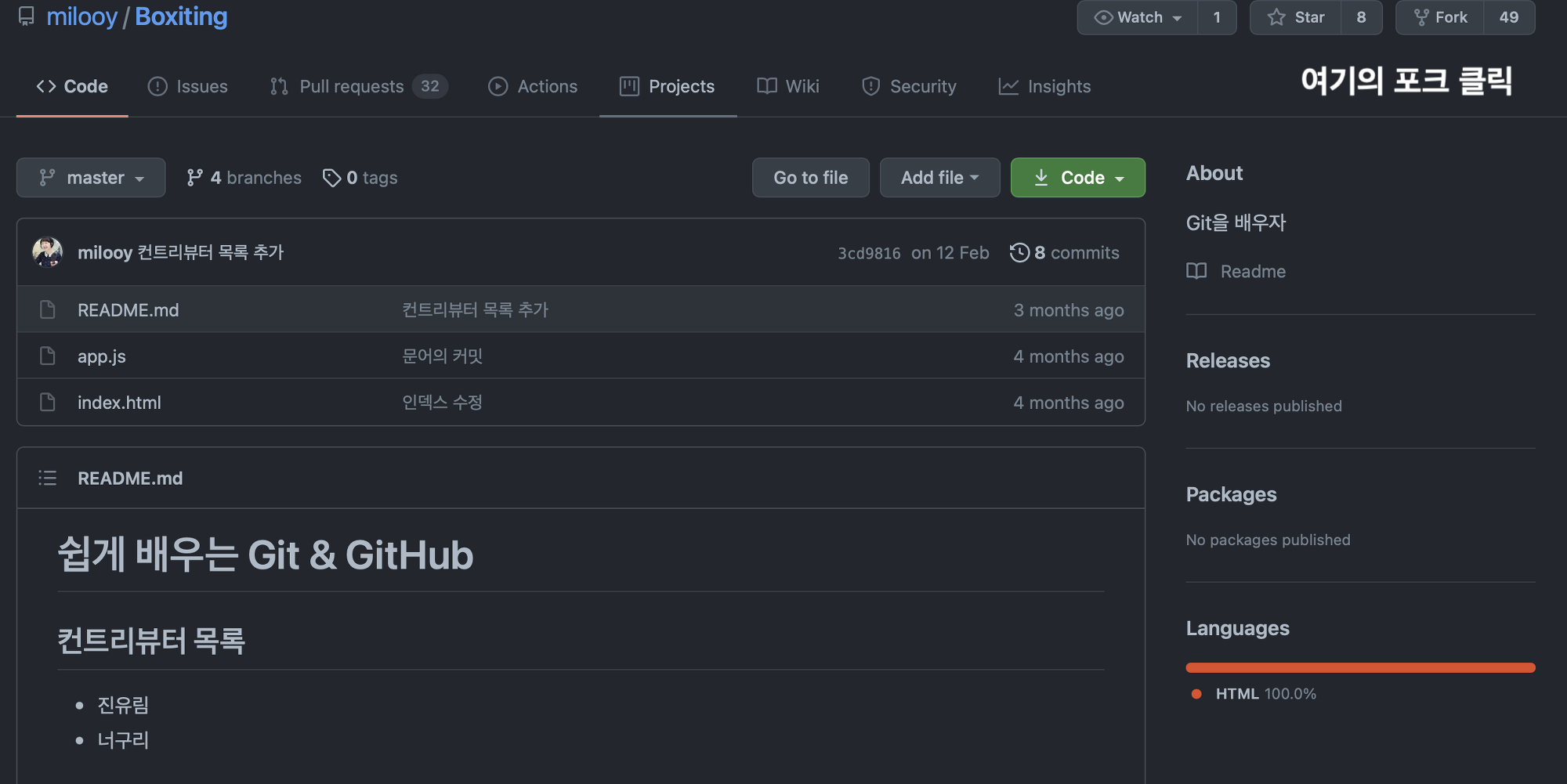Open commit hash 3cd9816
1567x784 pixels.
[x=869, y=253]
